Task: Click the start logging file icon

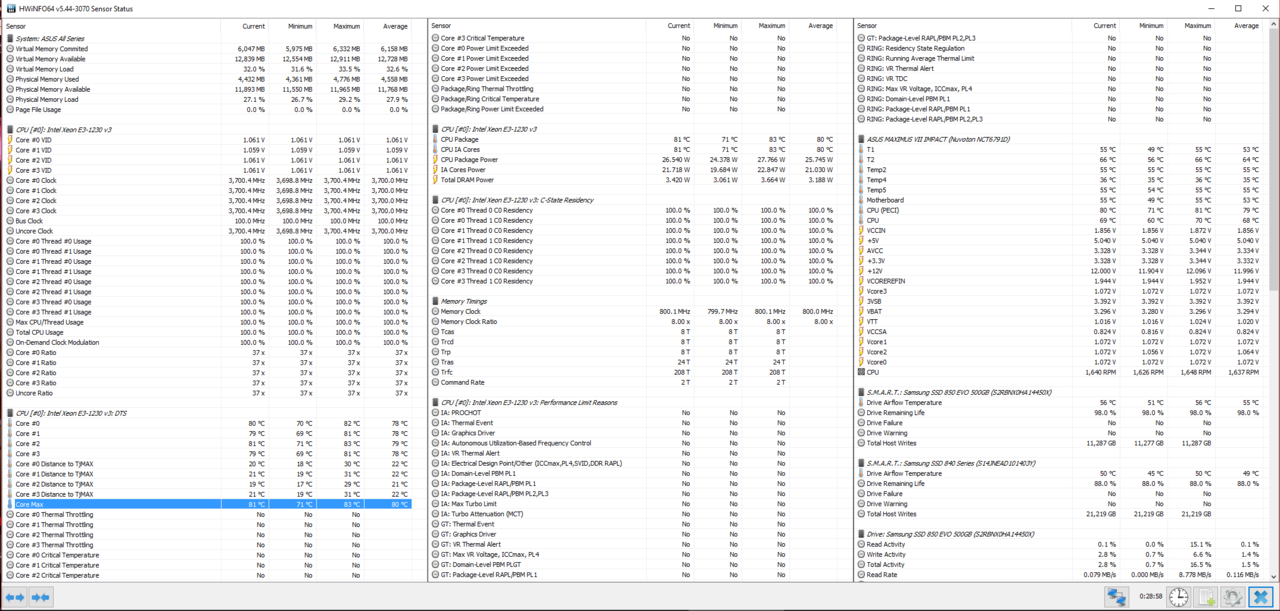Action: pyautogui.click(x=1207, y=597)
